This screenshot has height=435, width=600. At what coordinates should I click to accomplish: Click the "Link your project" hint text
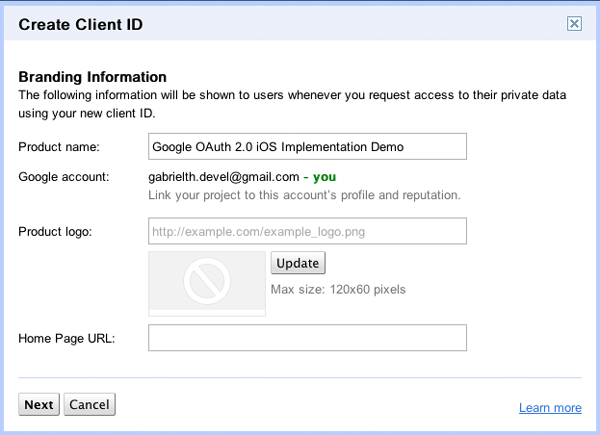(304, 195)
